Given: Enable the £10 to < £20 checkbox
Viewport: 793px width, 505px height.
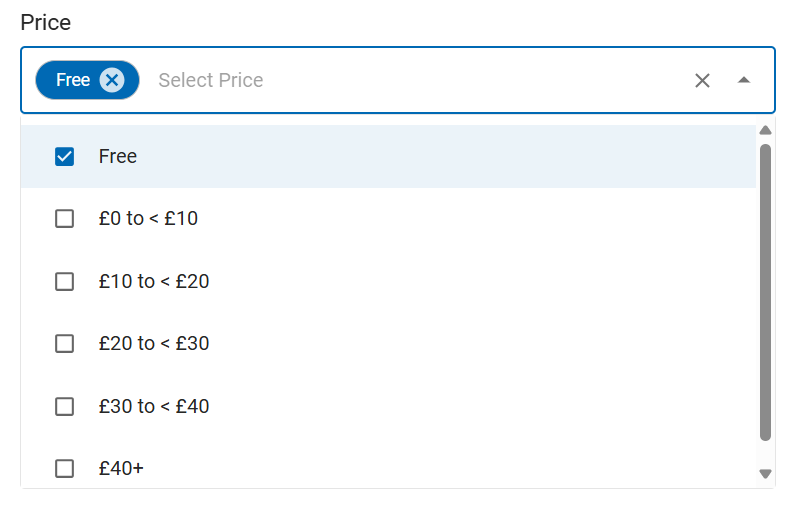Looking at the screenshot, I should point(65,281).
